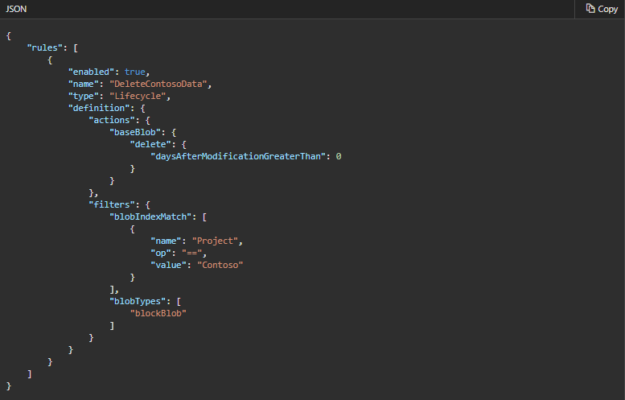Image resolution: width=625 pixels, height=400 pixels.
Task: Click the "value" key
Action: [x=169, y=265]
